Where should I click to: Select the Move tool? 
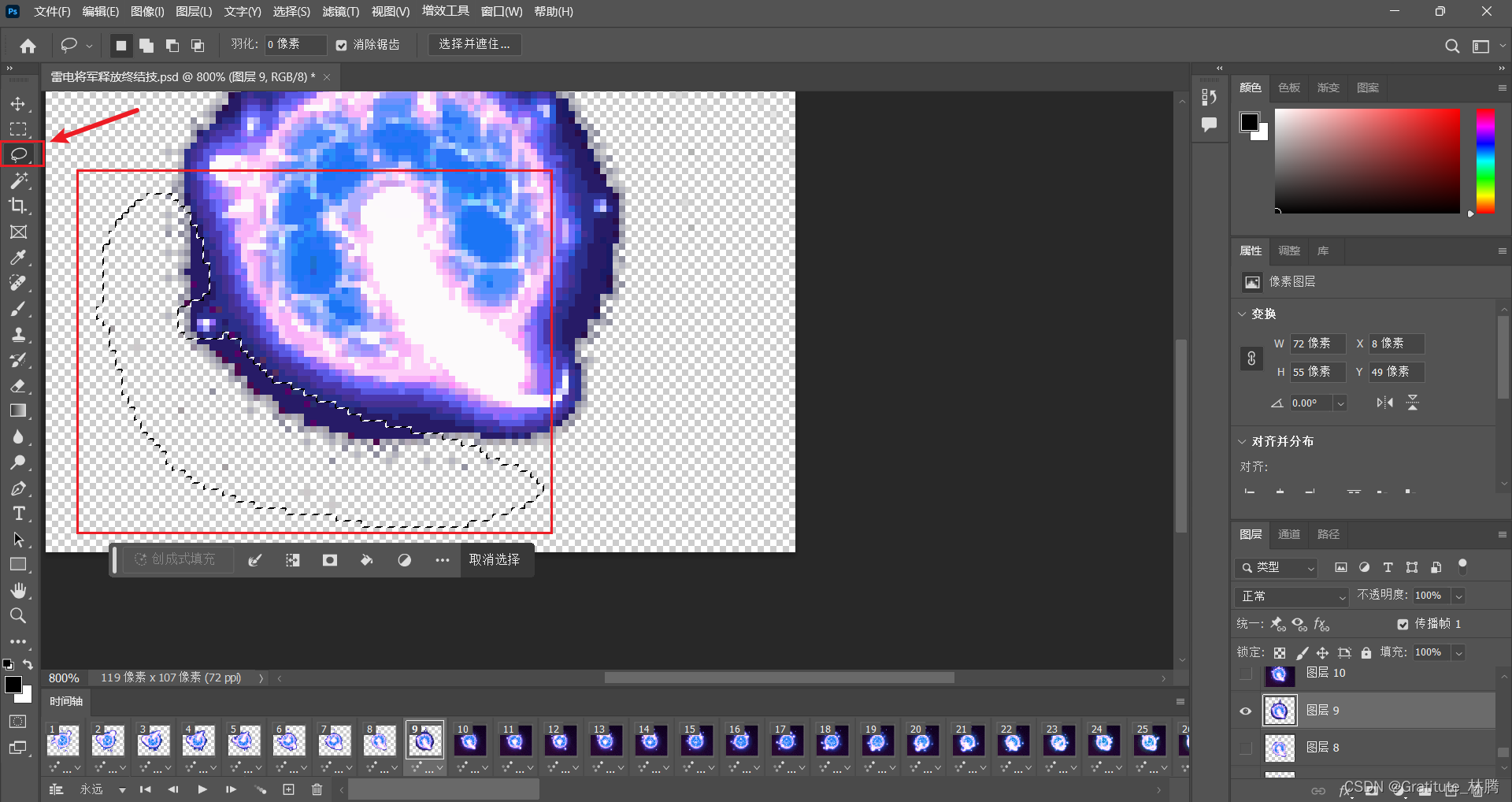[x=18, y=104]
